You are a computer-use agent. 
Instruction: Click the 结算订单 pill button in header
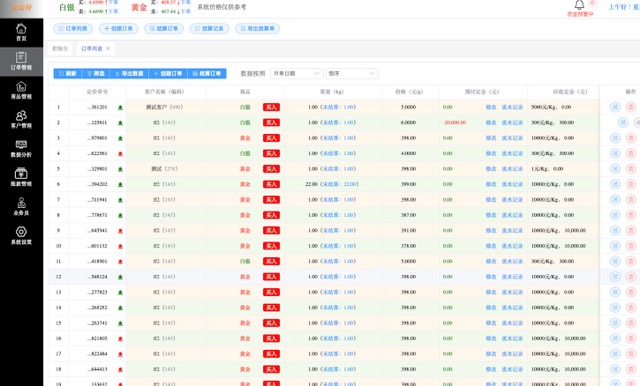pyautogui.click(x=164, y=29)
